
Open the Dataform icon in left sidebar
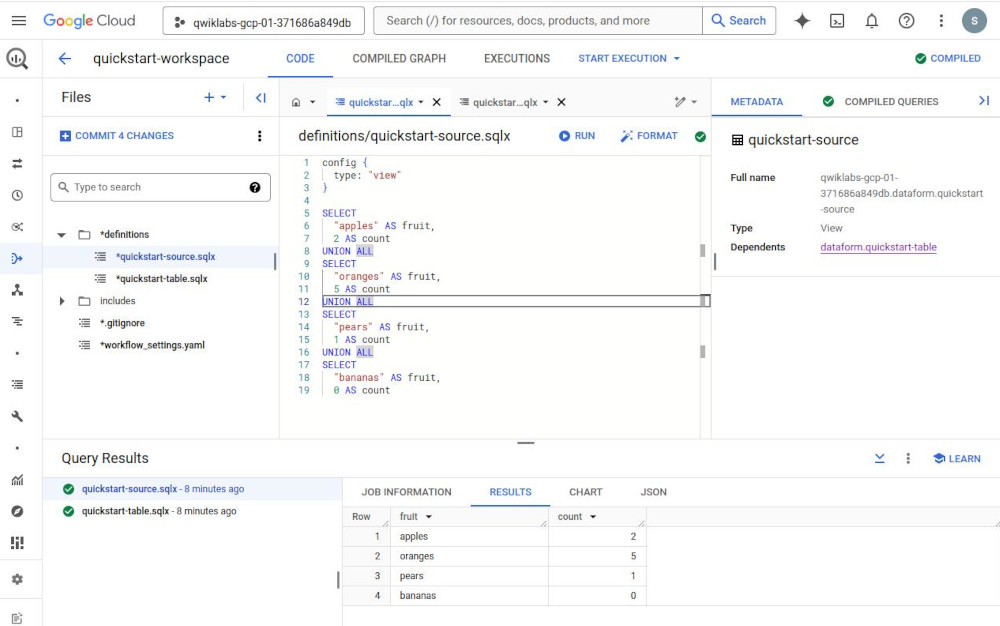tap(17, 258)
